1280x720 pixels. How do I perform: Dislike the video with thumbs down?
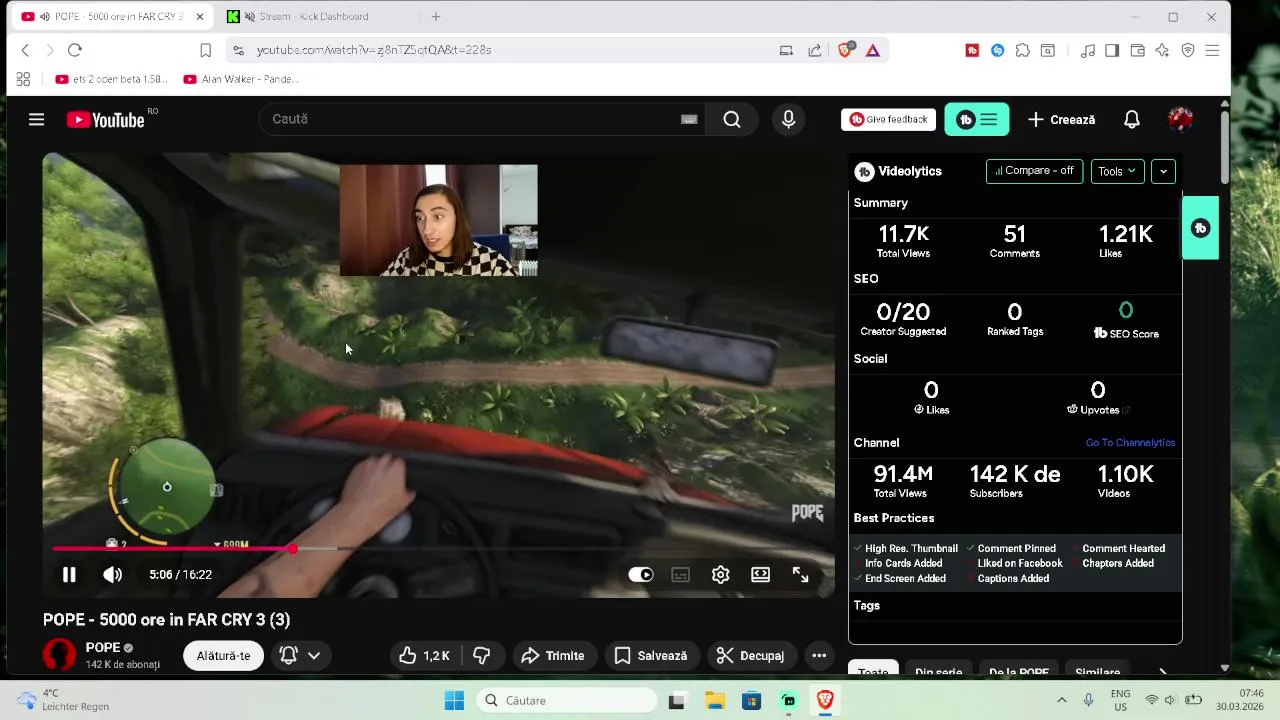pos(481,656)
